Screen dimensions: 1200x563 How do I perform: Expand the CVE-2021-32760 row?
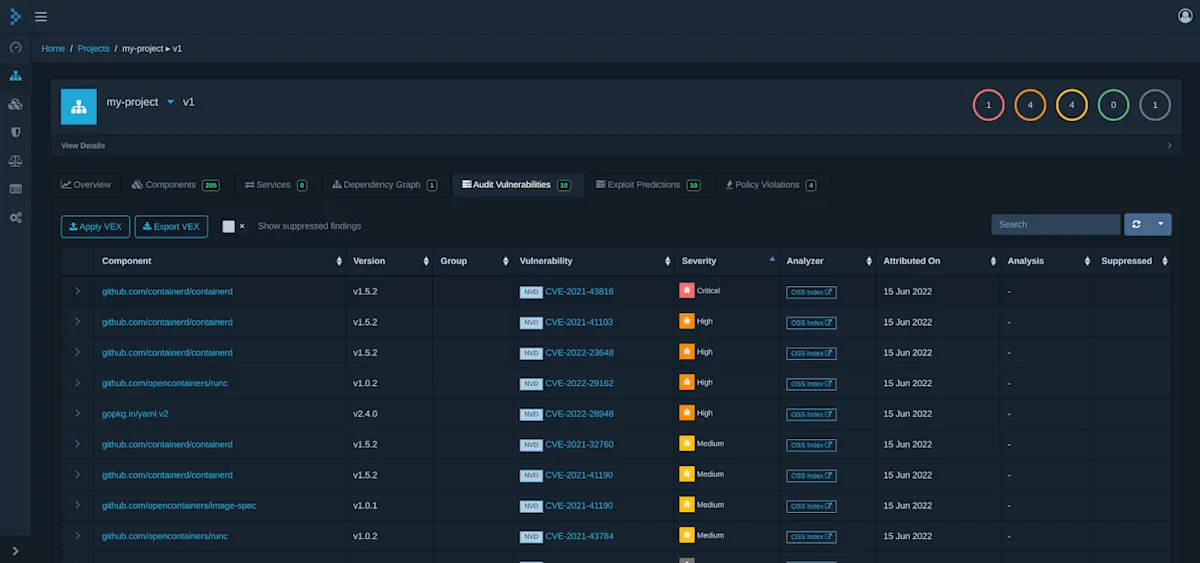(77, 444)
